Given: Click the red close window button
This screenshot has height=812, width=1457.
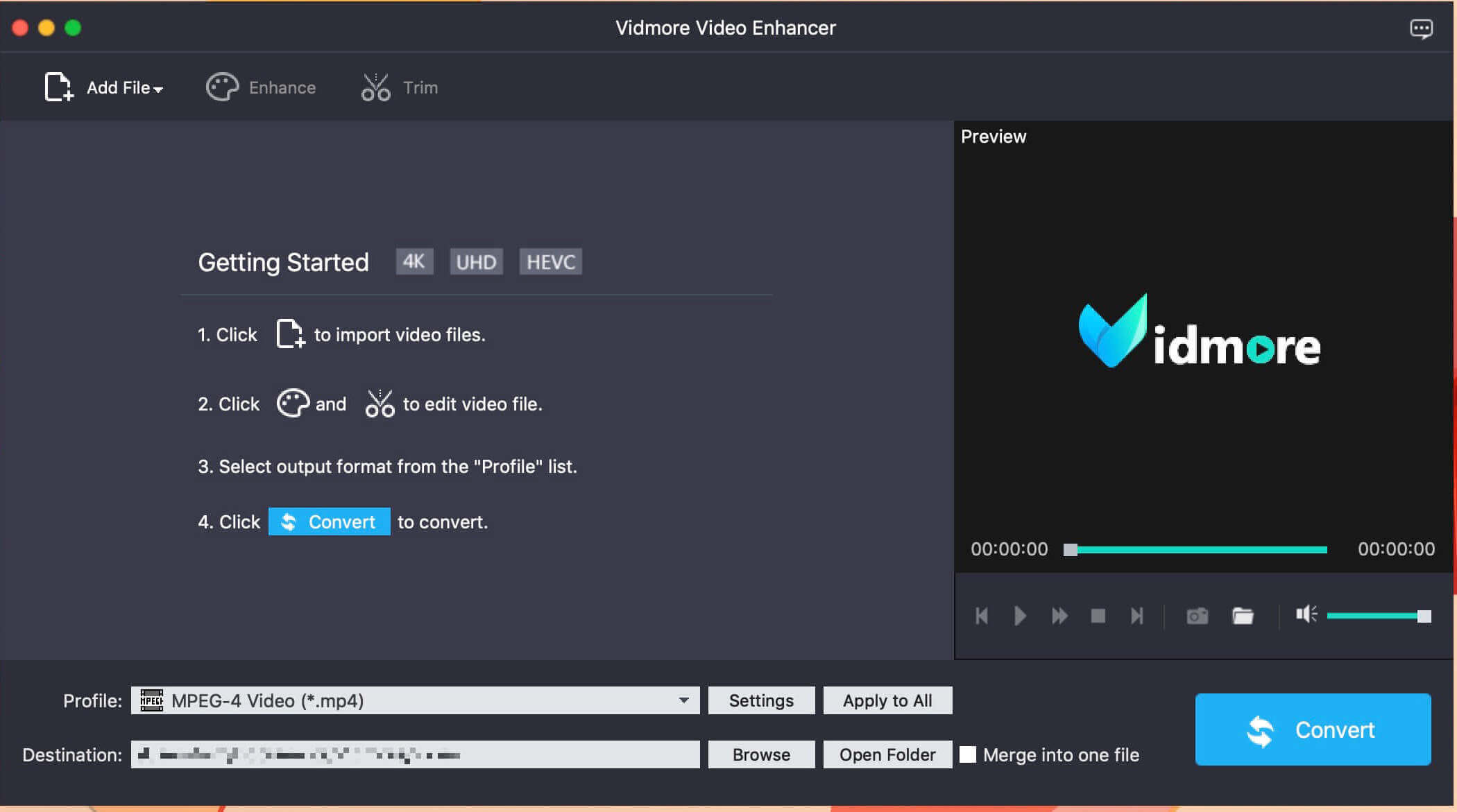Looking at the screenshot, I should click(x=20, y=28).
